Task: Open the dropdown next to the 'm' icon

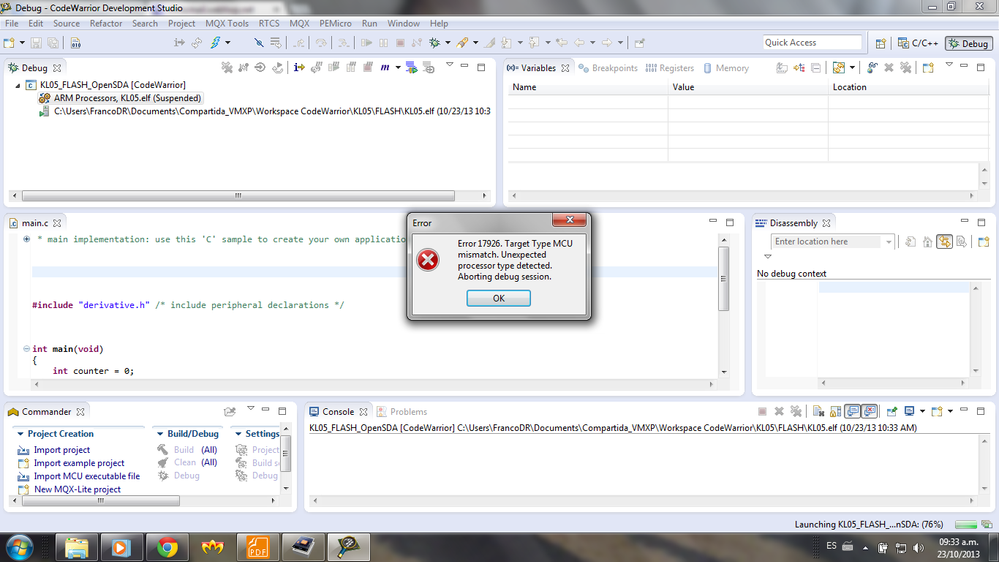Action: (x=398, y=68)
